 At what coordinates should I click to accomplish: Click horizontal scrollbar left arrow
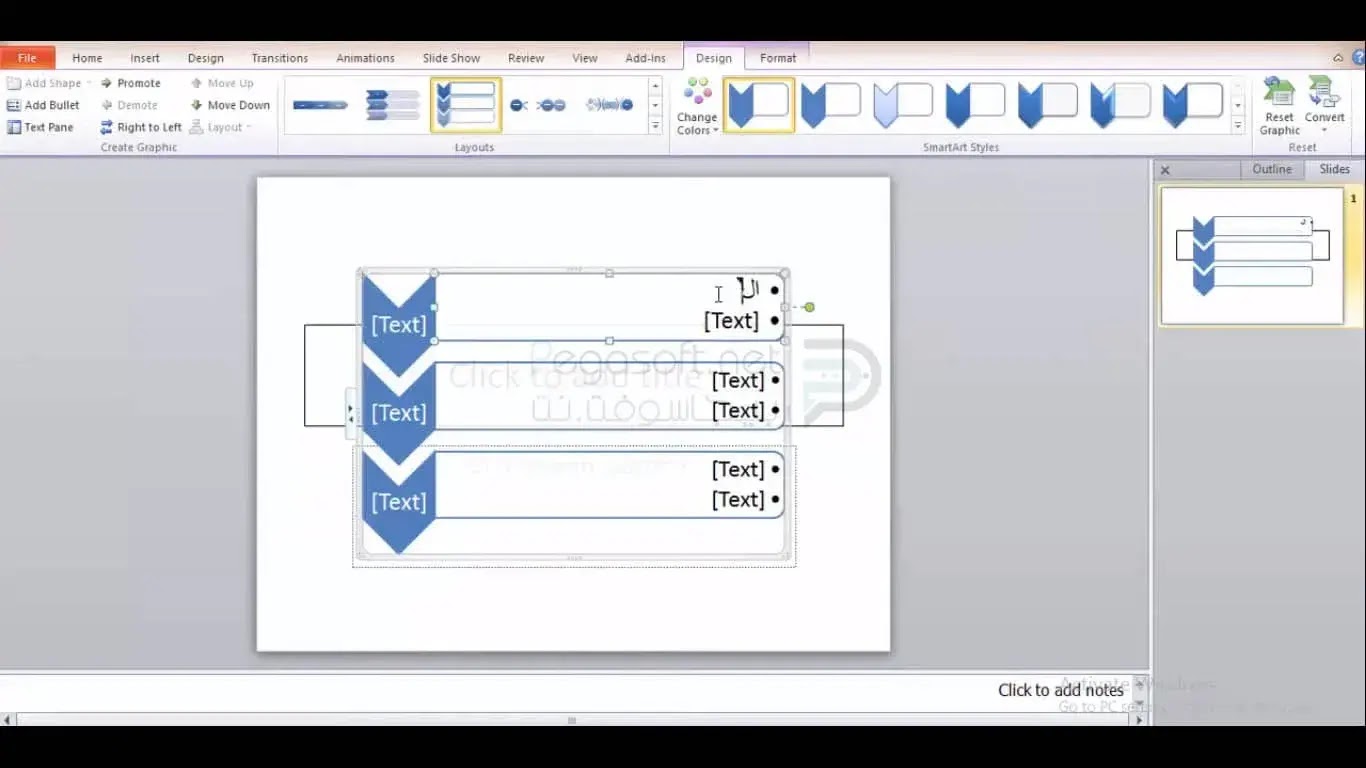[8, 720]
